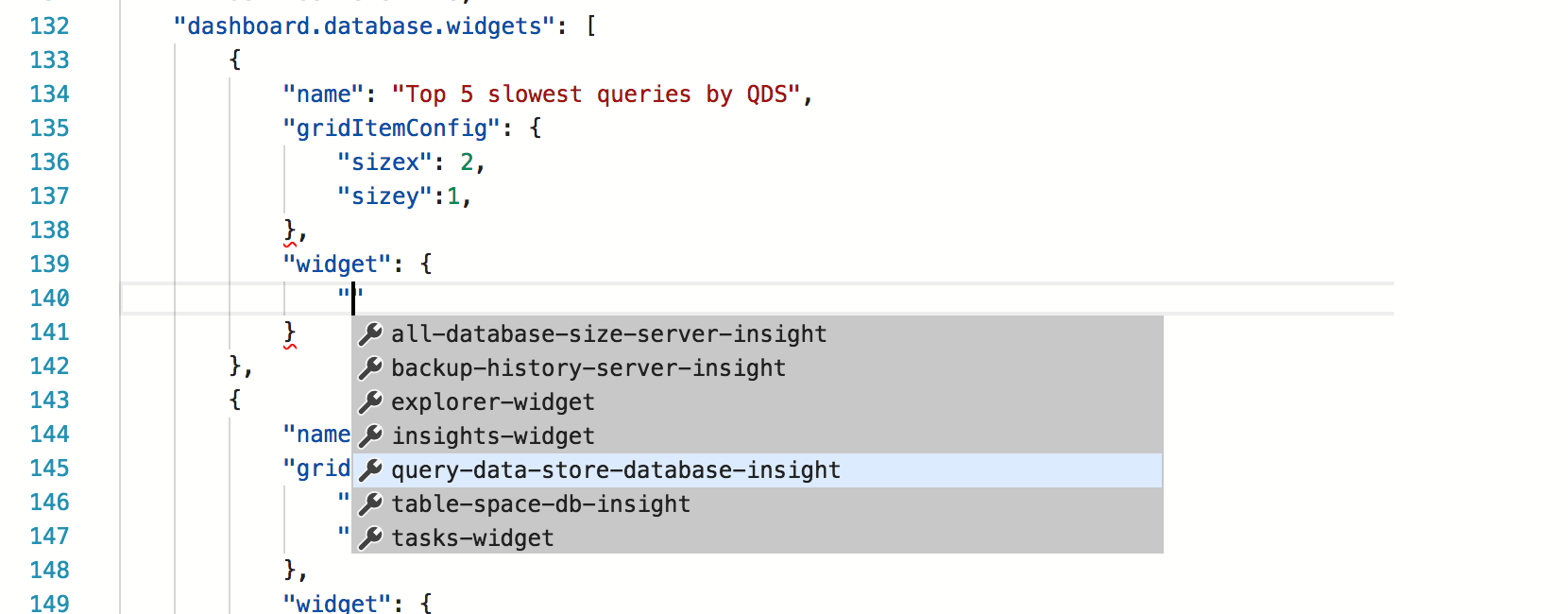Click the wrench icon beside query-data-store-database-insight
This screenshot has height=614, width=1568.
[x=371, y=470]
